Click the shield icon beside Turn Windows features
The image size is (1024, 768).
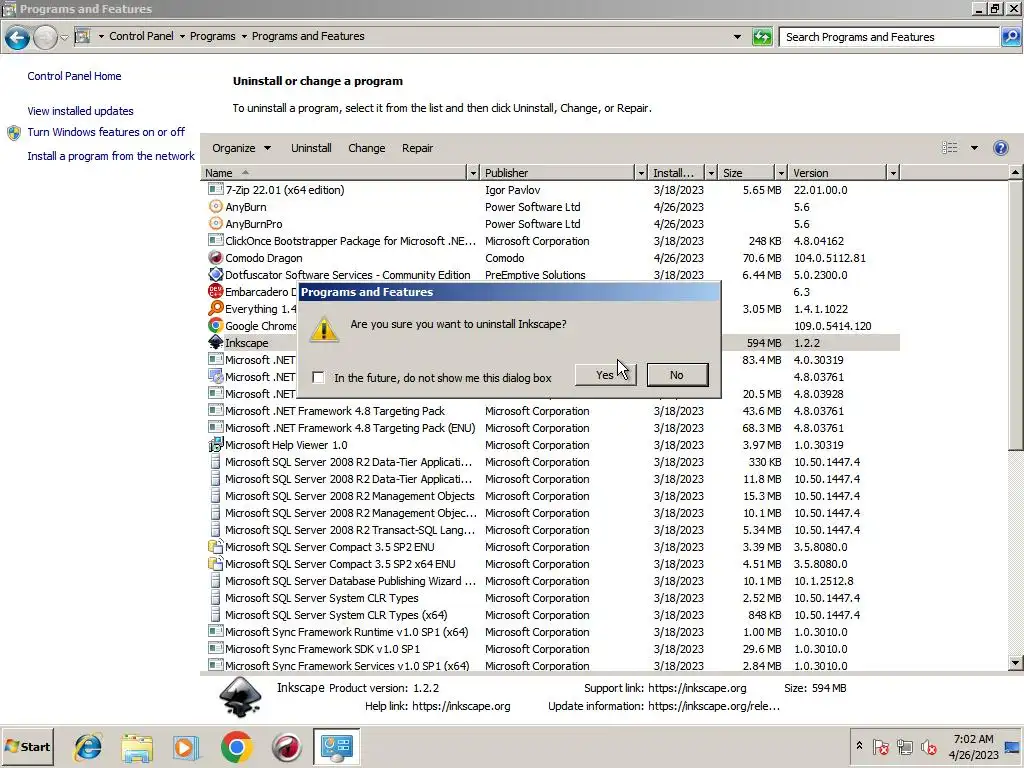coord(14,133)
